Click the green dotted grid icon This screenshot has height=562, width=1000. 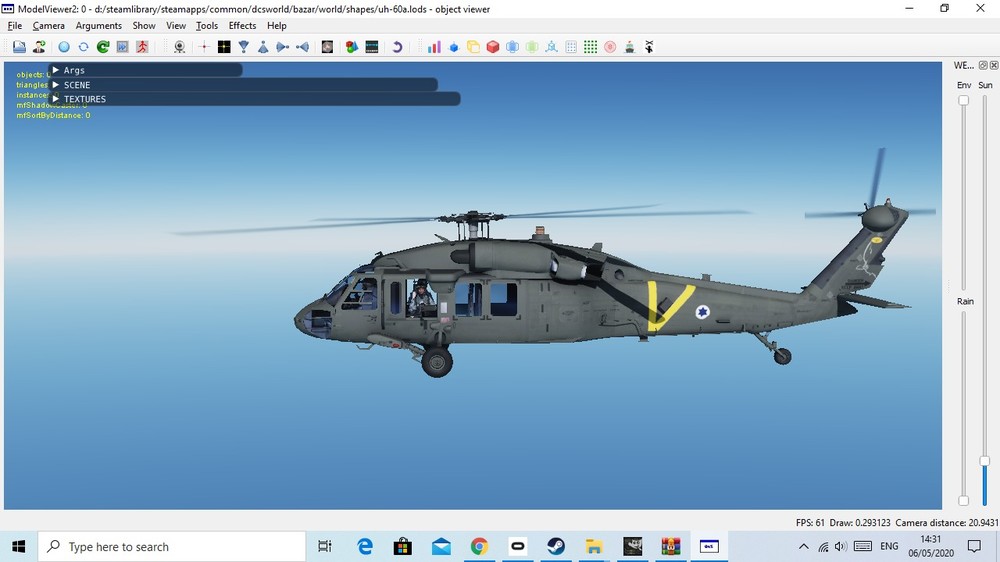[x=591, y=47]
